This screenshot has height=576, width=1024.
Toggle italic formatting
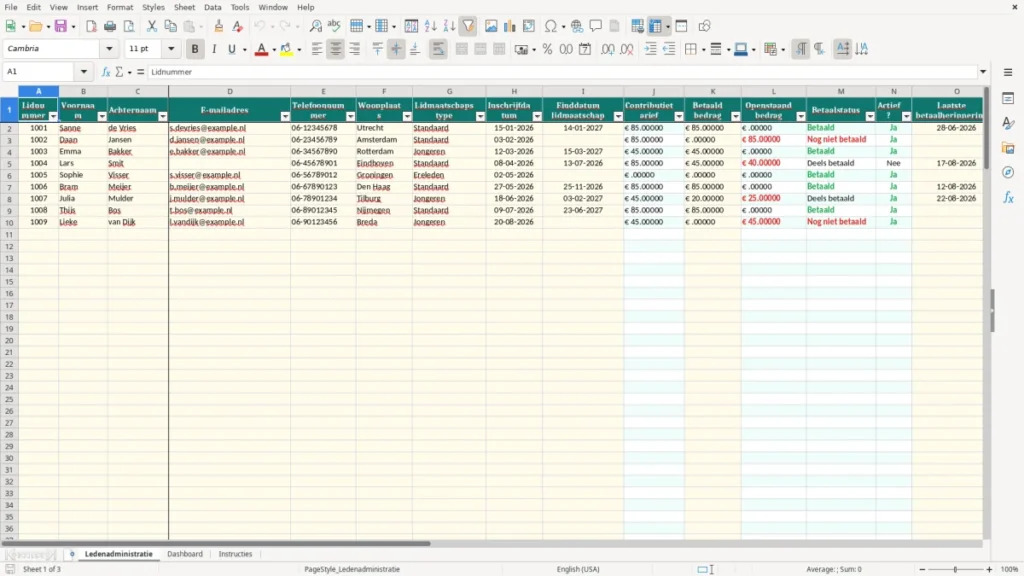coord(214,49)
